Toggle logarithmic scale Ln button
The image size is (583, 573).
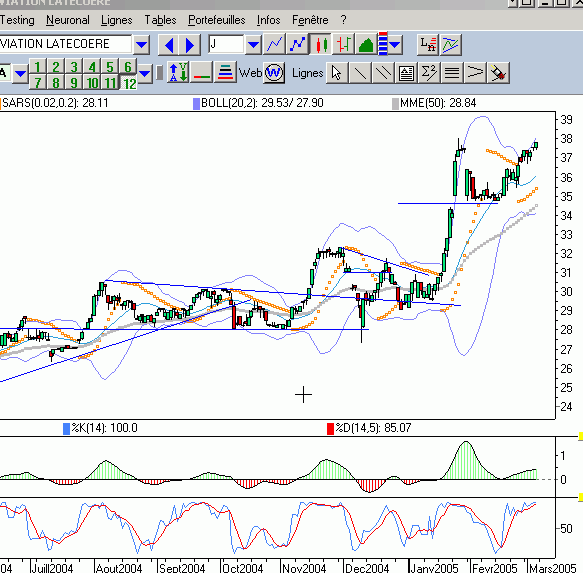[x=428, y=45]
